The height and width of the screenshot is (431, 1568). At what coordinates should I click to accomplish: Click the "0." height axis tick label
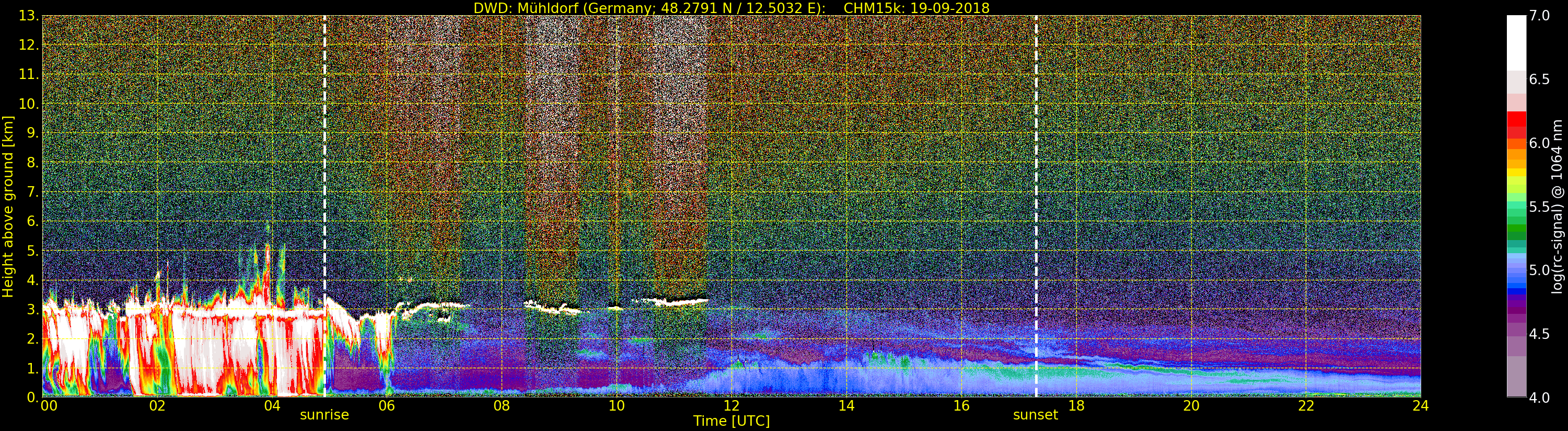coord(33,397)
